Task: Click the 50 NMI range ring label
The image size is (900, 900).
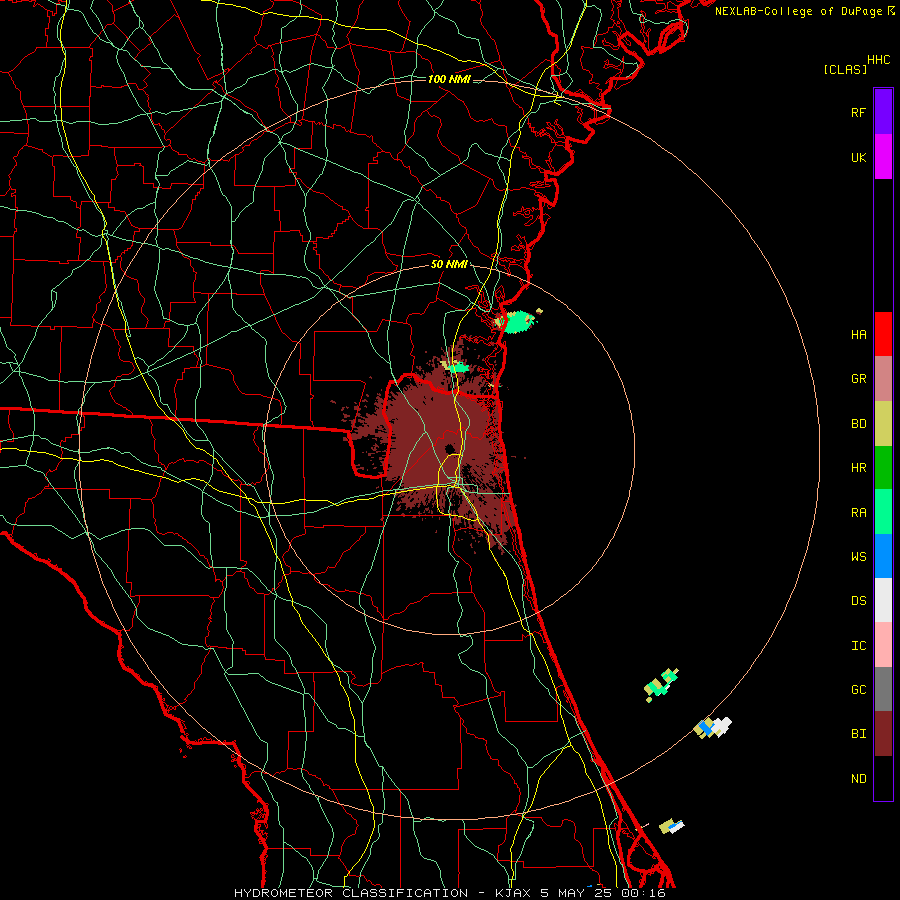Action: (449, 265)
